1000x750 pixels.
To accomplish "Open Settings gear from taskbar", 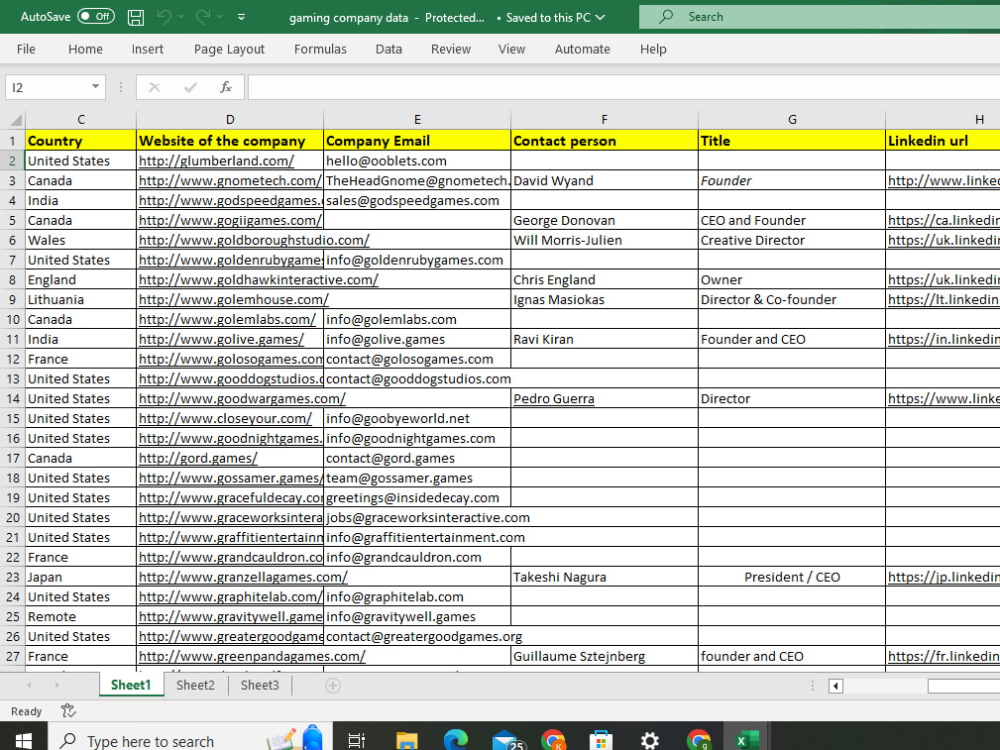I will [649, 740].
